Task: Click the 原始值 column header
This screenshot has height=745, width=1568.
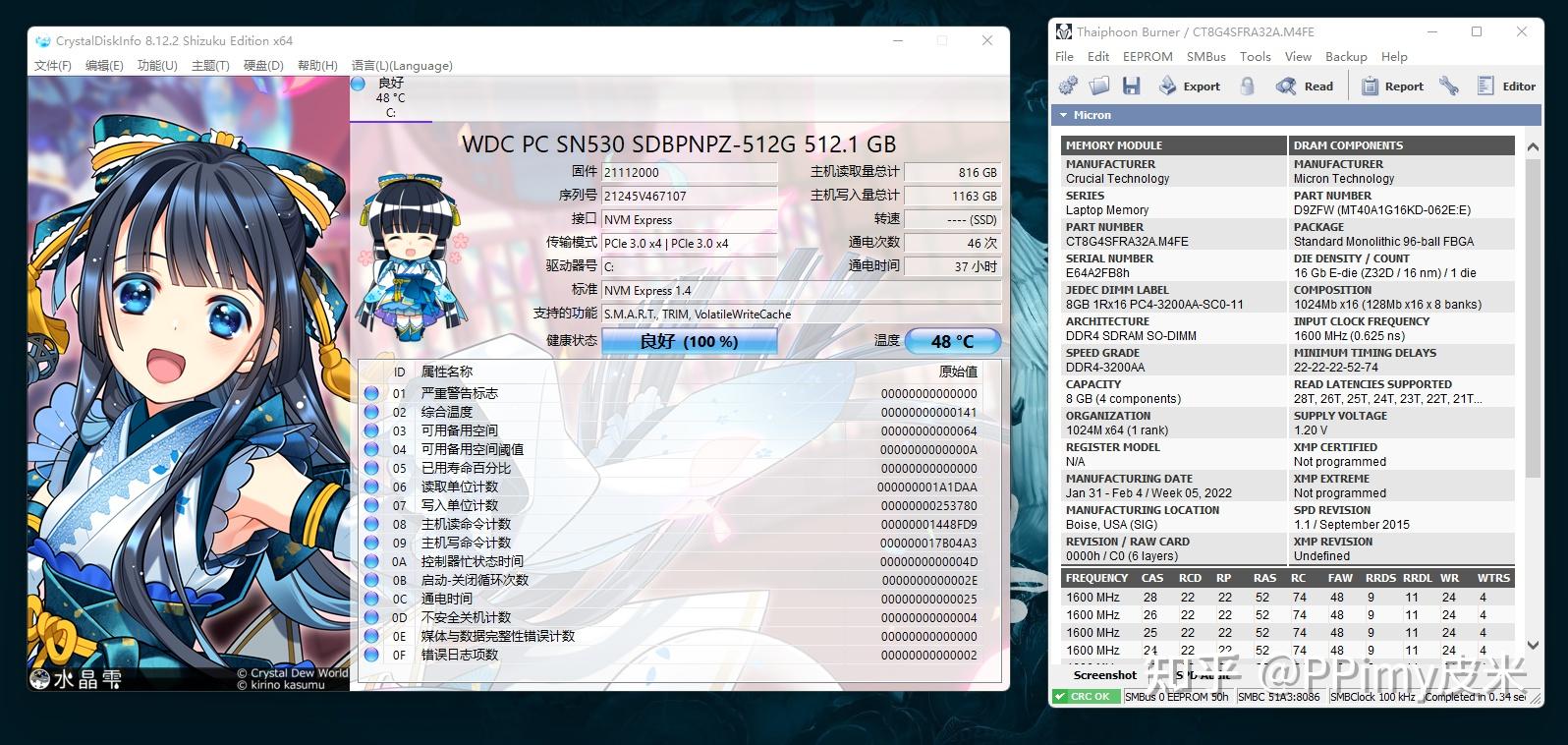Action: pos(958,372)
